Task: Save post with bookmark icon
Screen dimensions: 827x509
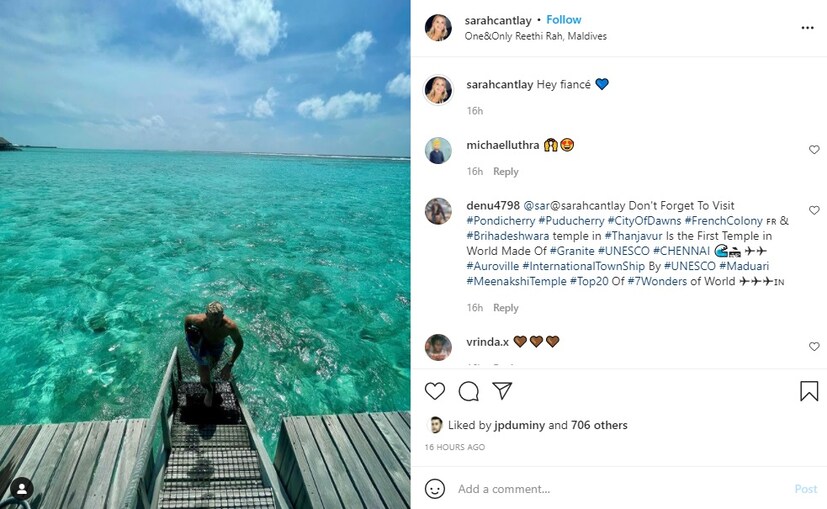Action: coord(809,391)
